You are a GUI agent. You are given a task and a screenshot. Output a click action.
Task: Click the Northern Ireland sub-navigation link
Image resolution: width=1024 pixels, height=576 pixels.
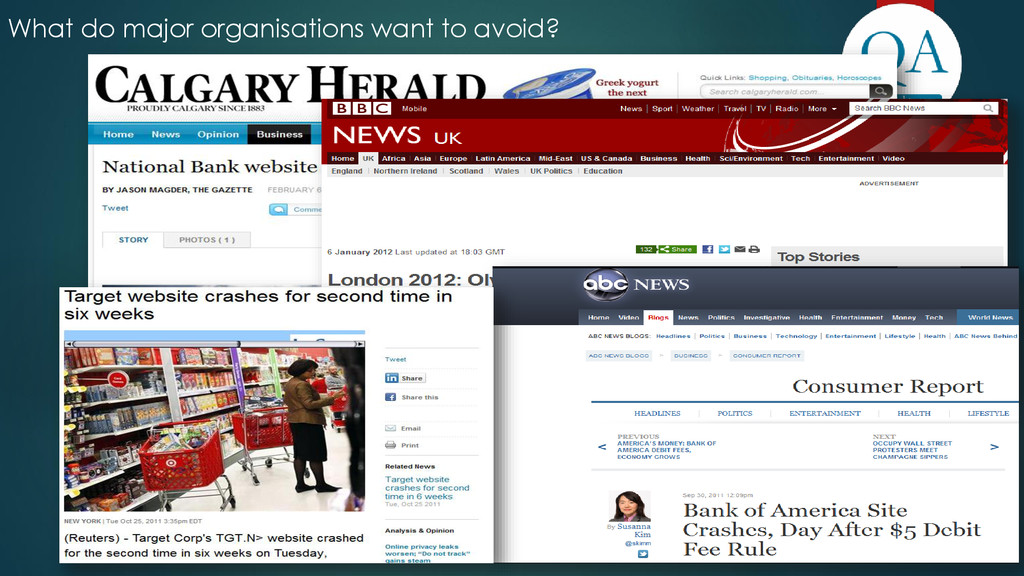[x=405, y=171]
